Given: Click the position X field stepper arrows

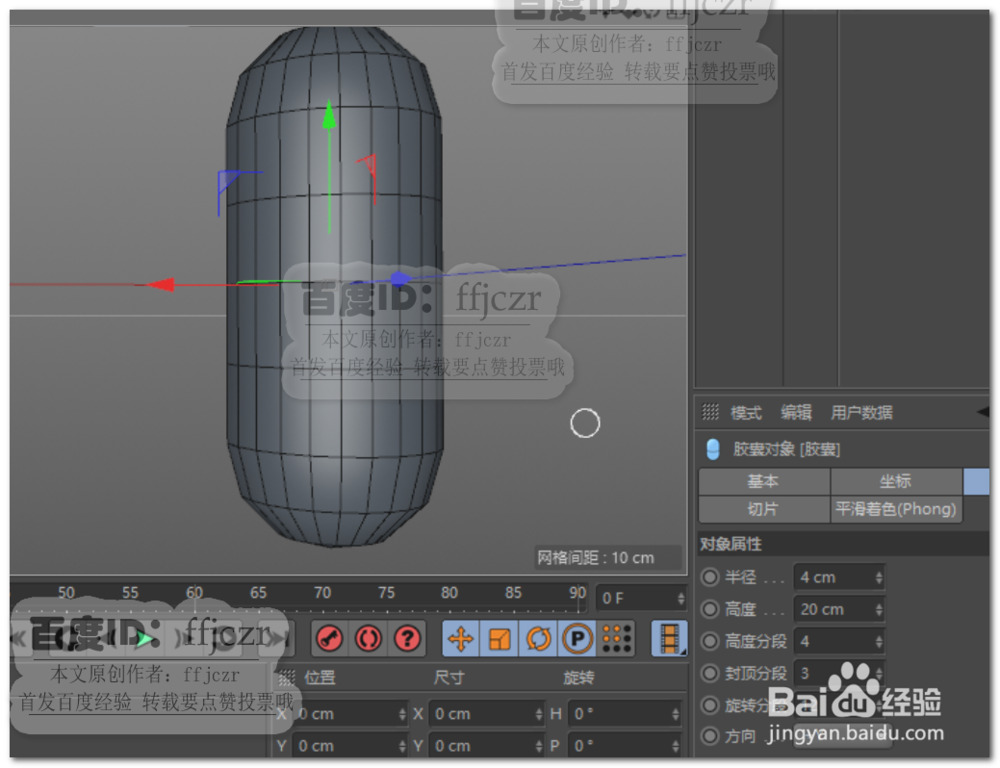Looking at the screenshot, I should pos(402,714).
